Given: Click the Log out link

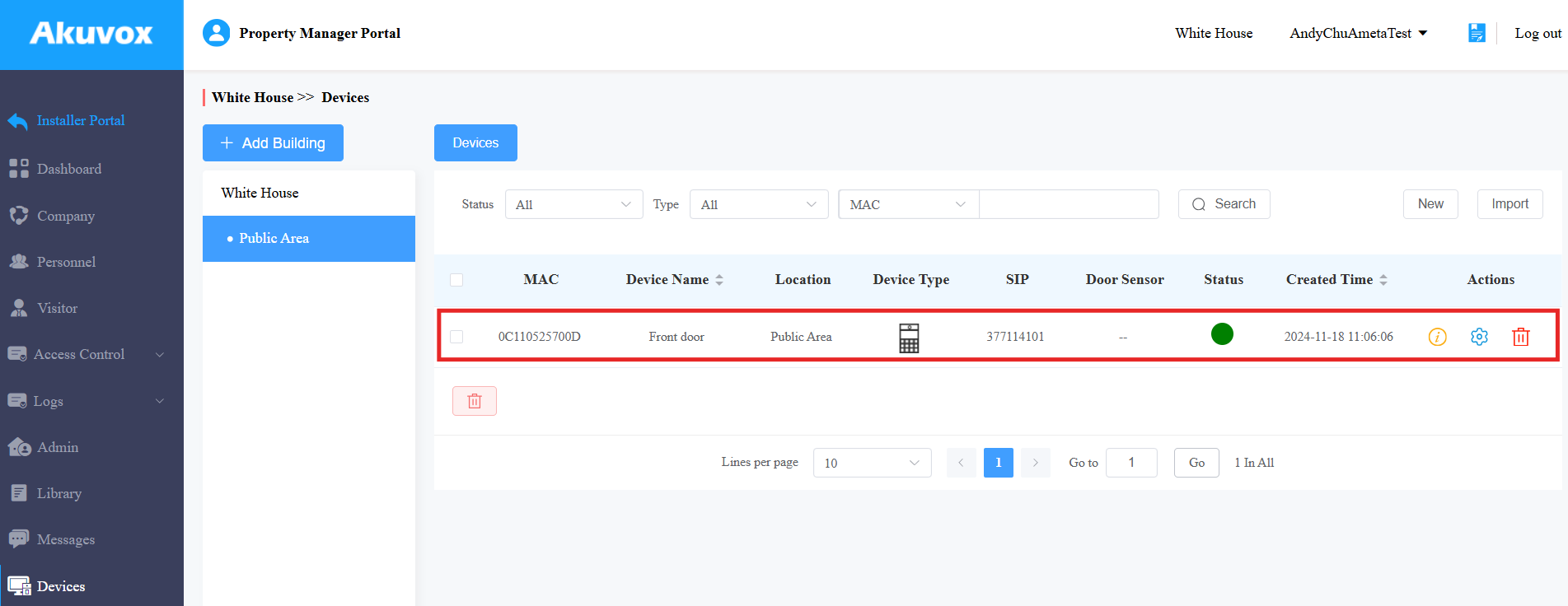Looking at the screenshot, I should pos(1538,33).
